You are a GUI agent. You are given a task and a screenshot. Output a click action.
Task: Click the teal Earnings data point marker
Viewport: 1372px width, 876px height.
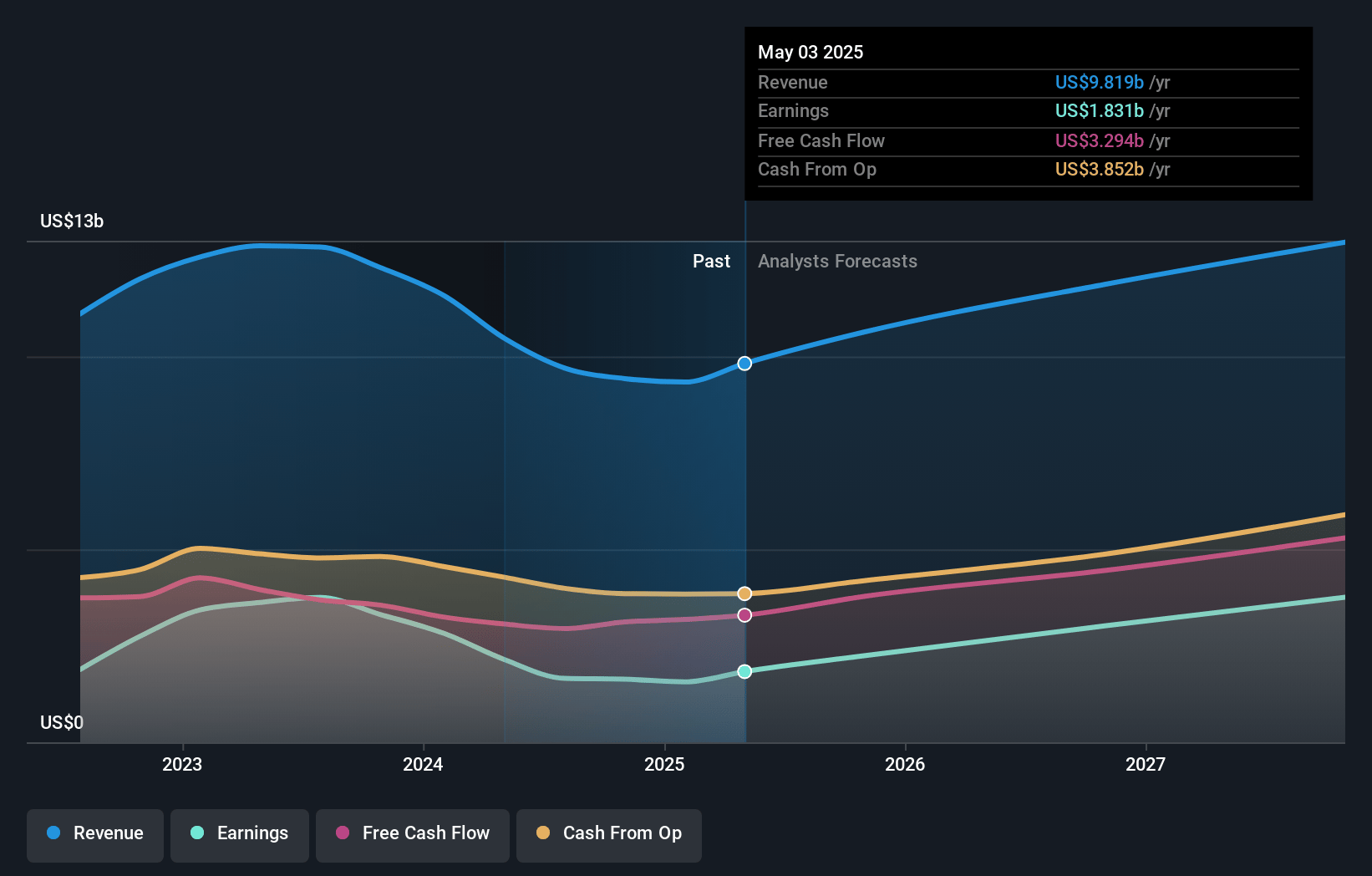click(x=744, y=671)
